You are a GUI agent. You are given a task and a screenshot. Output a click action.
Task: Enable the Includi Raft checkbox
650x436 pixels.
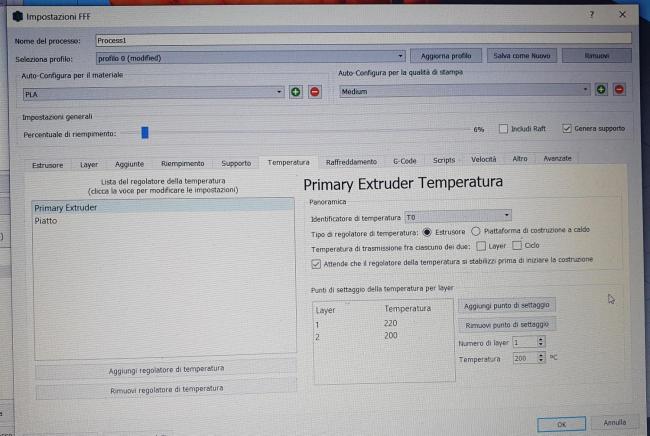503,129
